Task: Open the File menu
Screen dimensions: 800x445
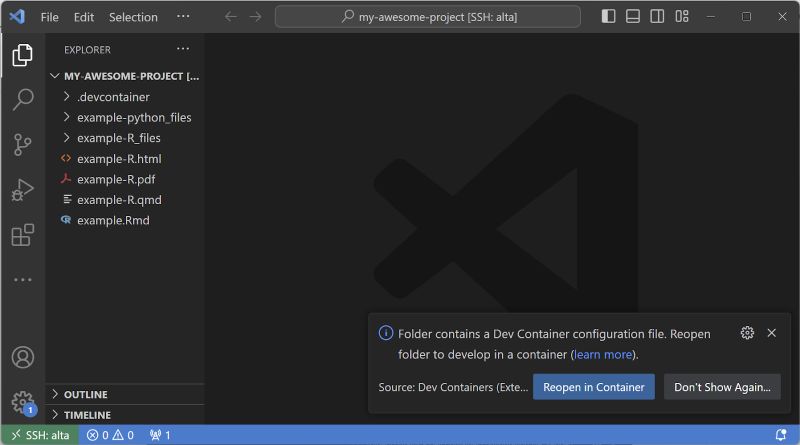Action: click(49, 17)
